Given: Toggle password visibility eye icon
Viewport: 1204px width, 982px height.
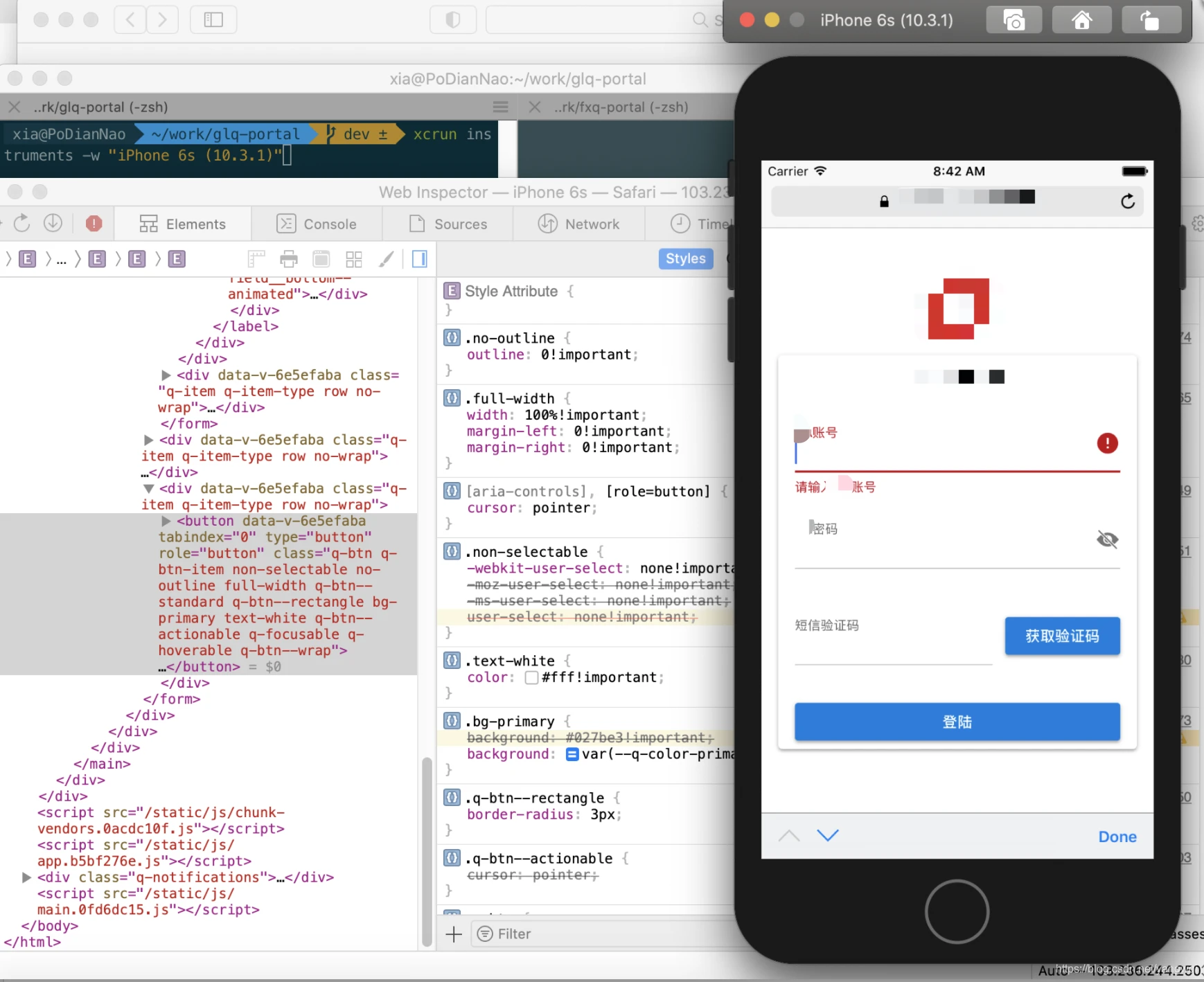Looking at the screenshot, I should tap(1107, 539).
